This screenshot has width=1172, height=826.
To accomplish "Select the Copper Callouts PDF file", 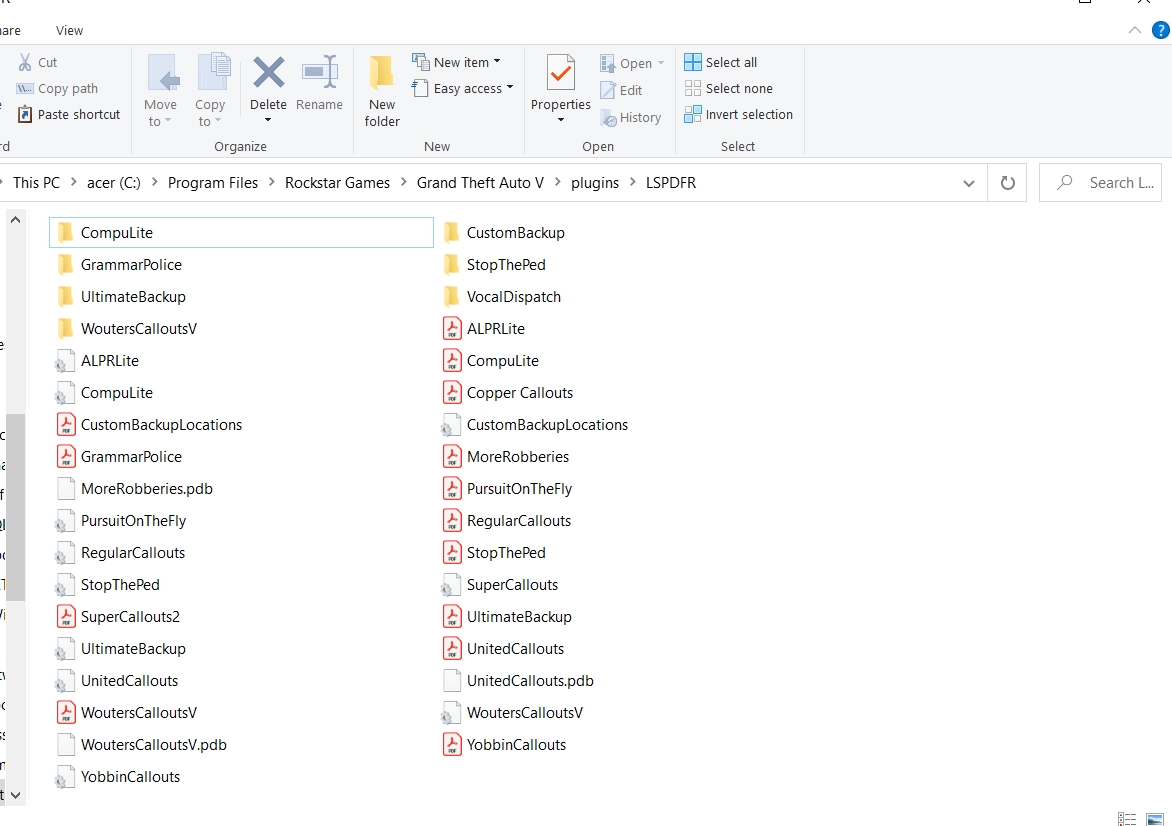I will coord(508,392).
